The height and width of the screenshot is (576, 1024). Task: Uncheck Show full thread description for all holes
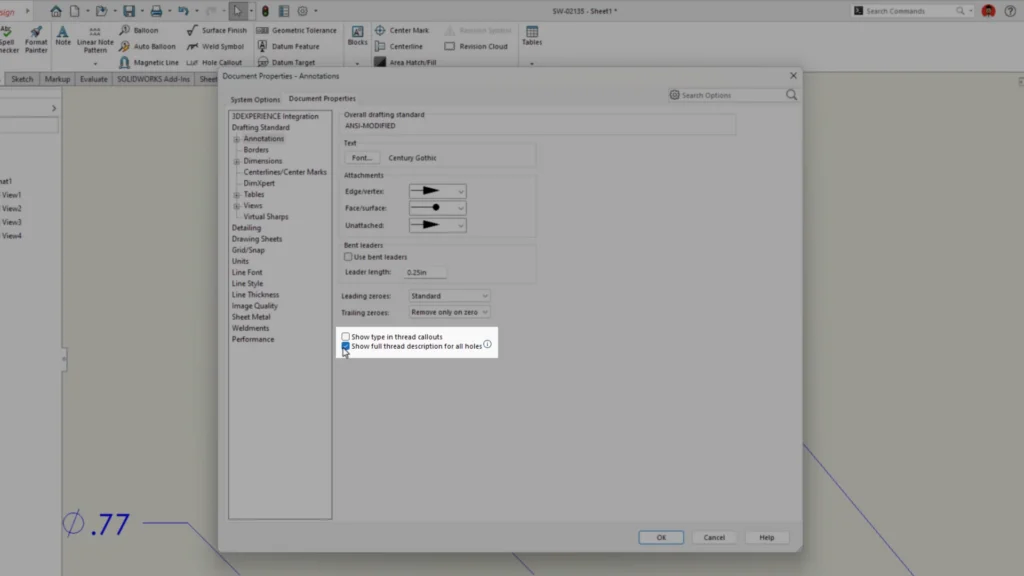click(x=346, y=346)
